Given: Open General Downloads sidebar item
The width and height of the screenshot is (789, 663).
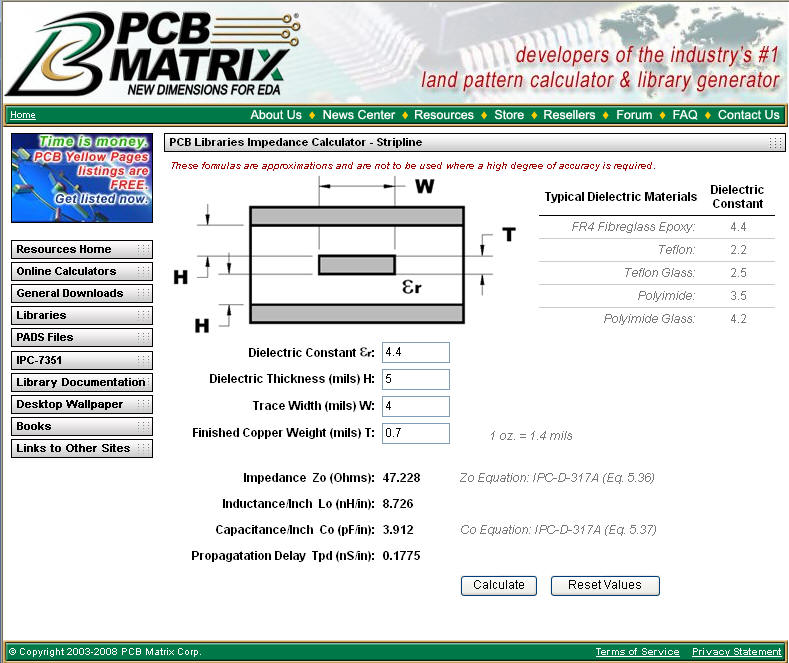Looking at the screenshot, I should coord(82,294).
